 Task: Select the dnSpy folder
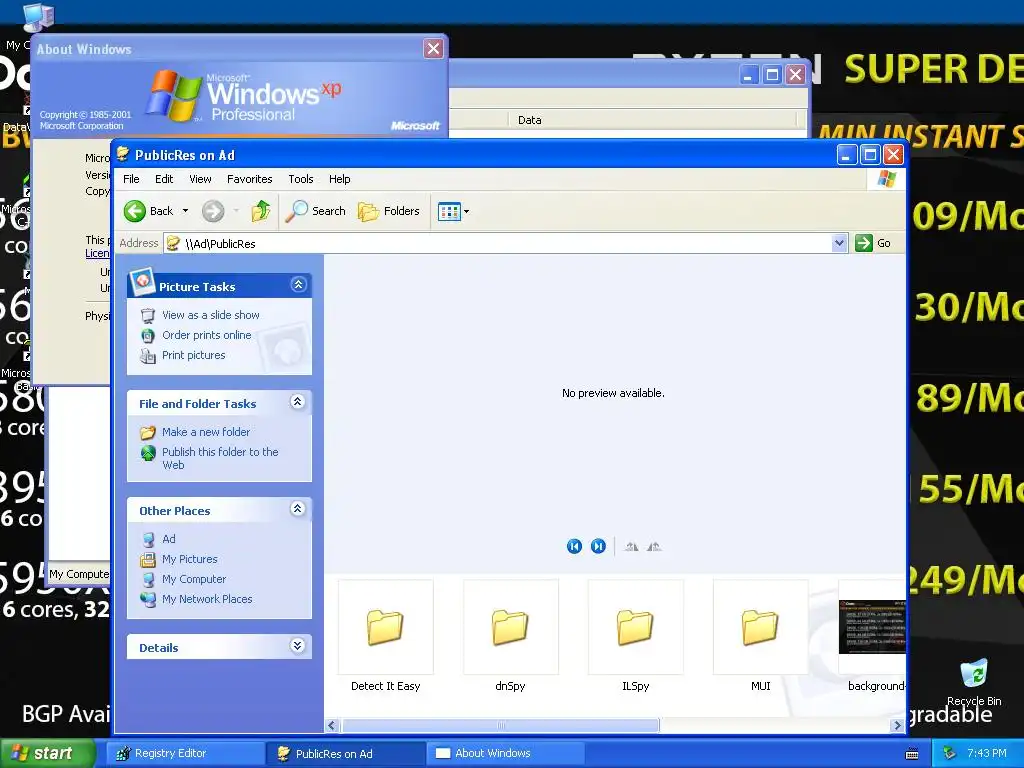[x=510, y=635]
